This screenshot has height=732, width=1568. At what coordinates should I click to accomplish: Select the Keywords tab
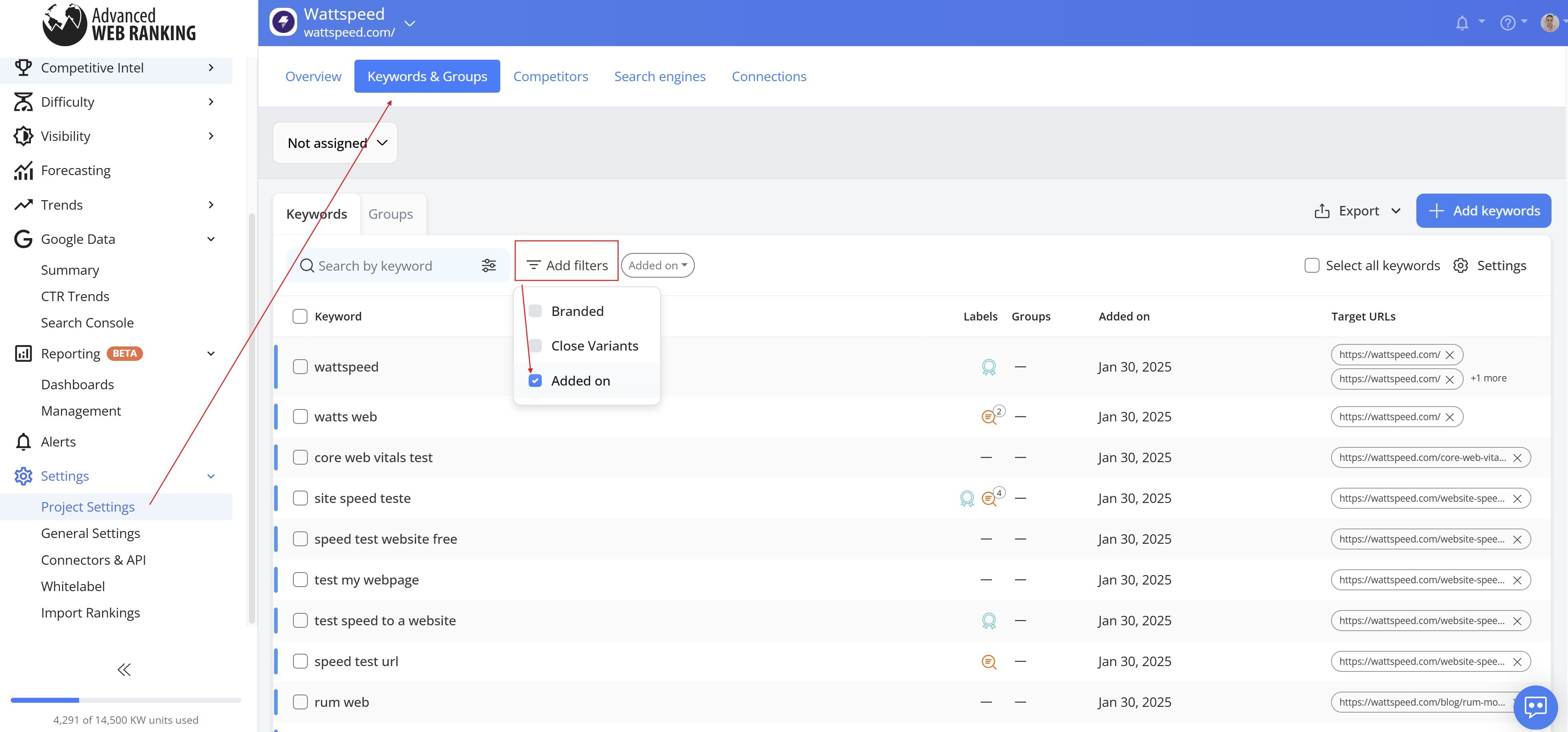click(x=316, y=214)
